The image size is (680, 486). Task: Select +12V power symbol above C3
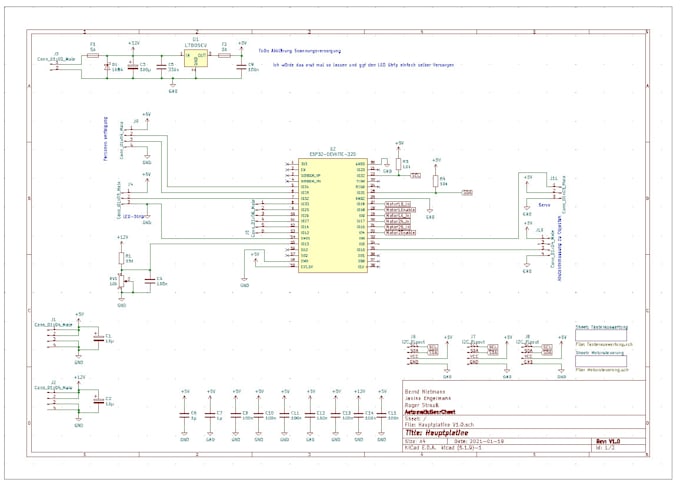point(134,46)
